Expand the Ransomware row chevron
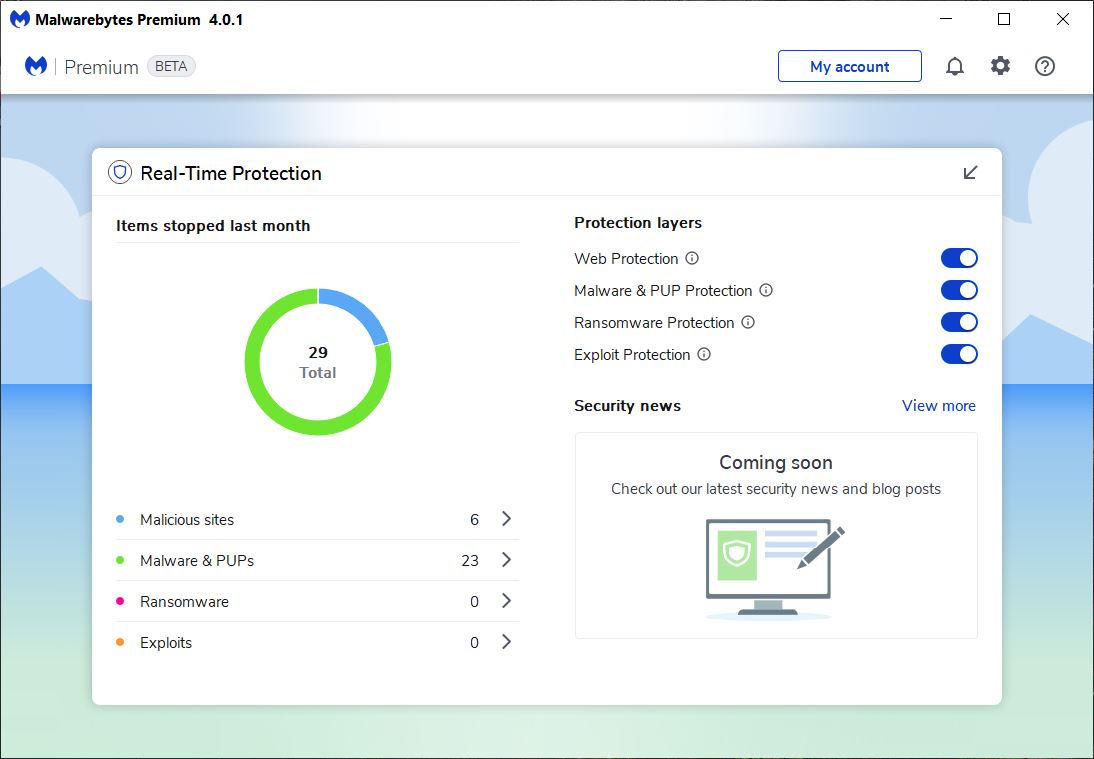This screenshot has height=759, width=1094. (507, 601)
